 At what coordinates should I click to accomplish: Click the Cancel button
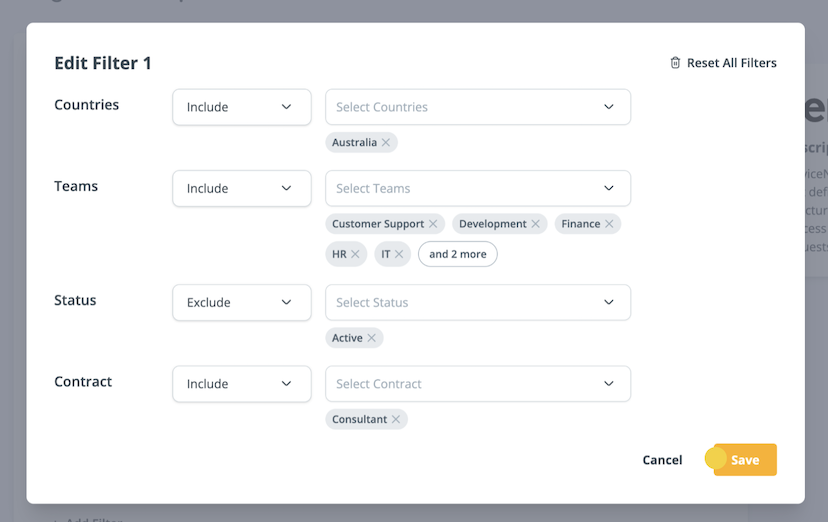pyautogui.click(x=662, y=460)
